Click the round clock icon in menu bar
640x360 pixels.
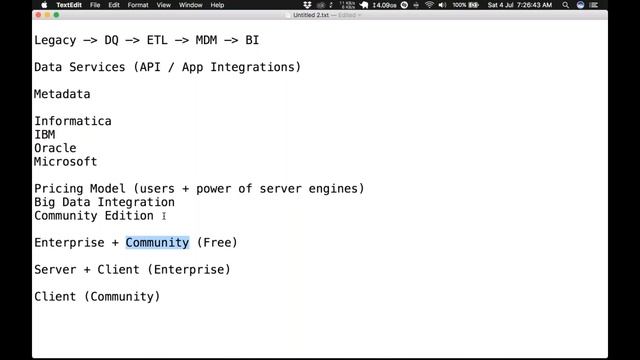[404, 5]
